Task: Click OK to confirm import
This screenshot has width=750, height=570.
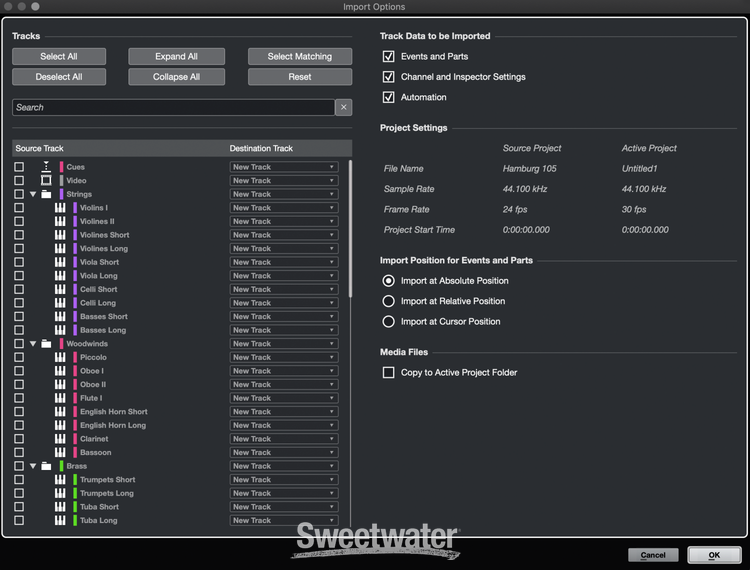Action: point(713,555)
